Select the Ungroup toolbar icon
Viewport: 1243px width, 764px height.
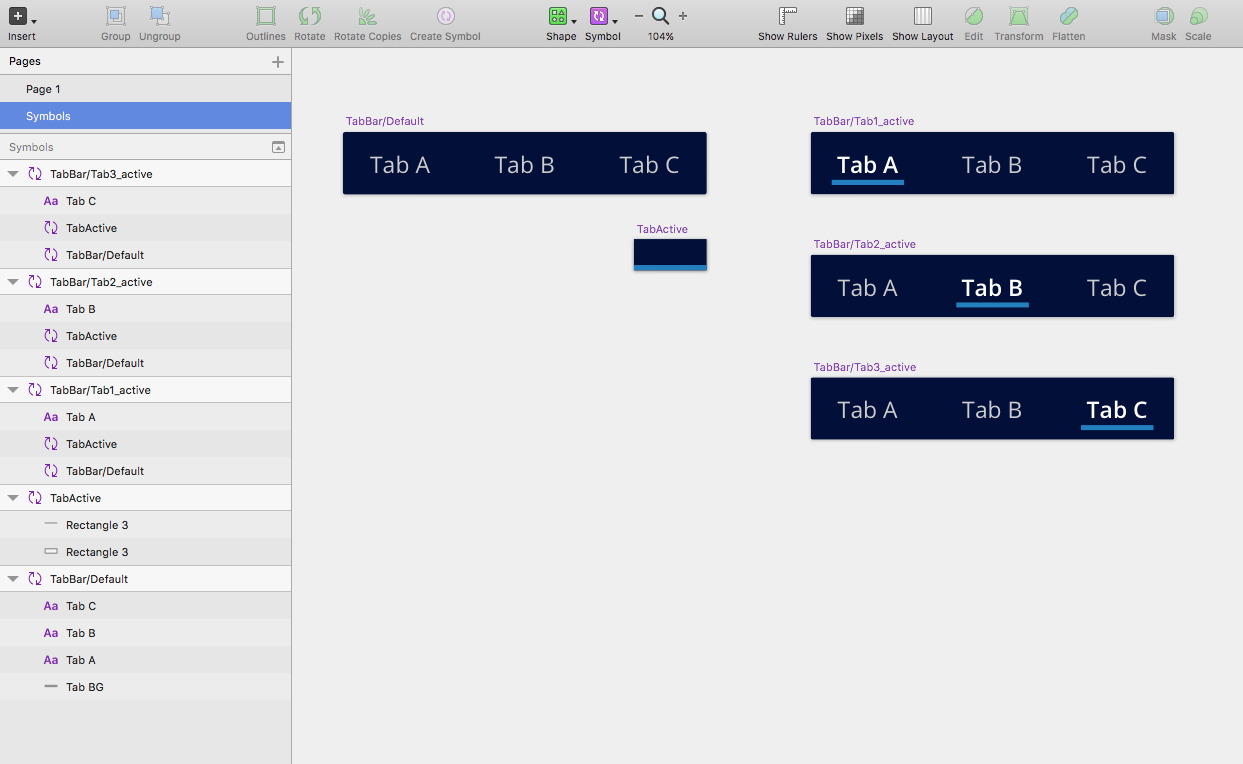[x=159, y=16]
